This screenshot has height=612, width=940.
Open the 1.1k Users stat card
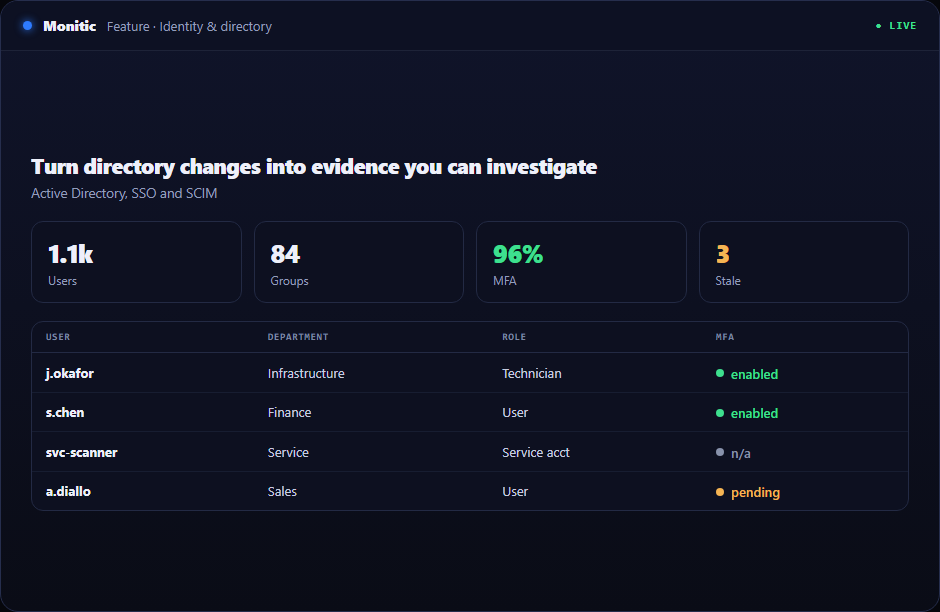(x=137, y=262)
